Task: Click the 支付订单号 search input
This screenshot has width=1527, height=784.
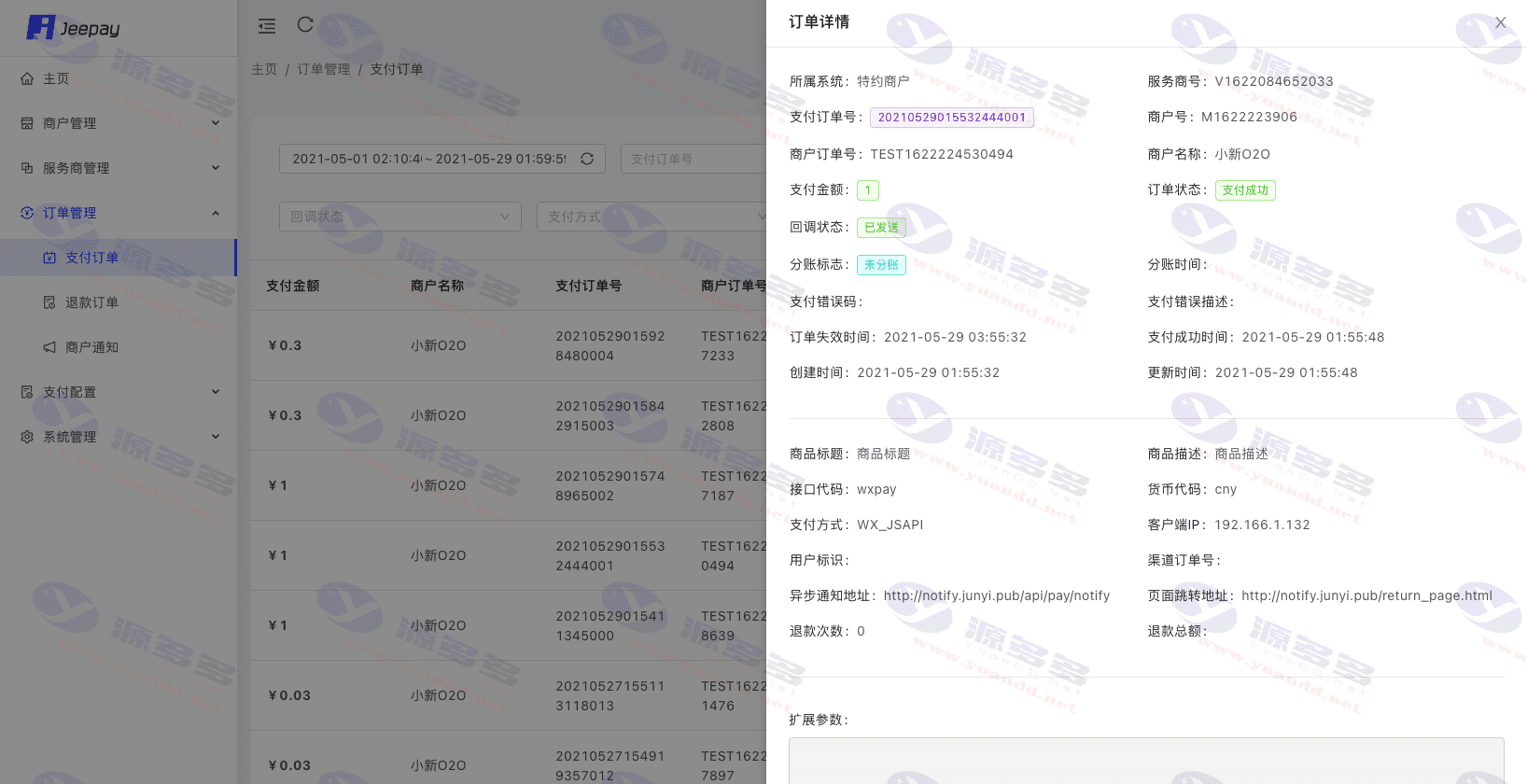Action: coord(693,159)
